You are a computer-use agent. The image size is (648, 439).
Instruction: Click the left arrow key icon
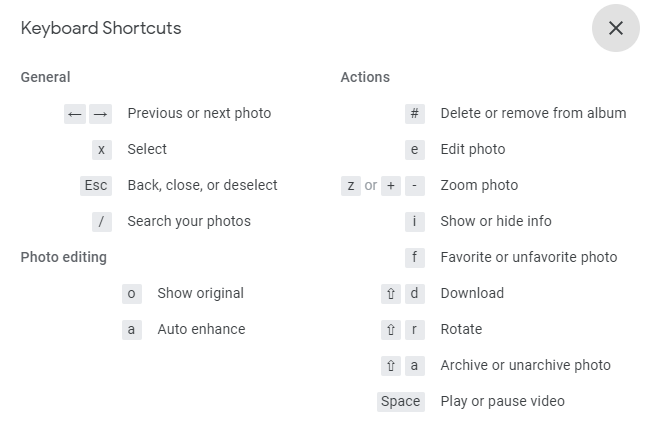click(x=75, y=113)
